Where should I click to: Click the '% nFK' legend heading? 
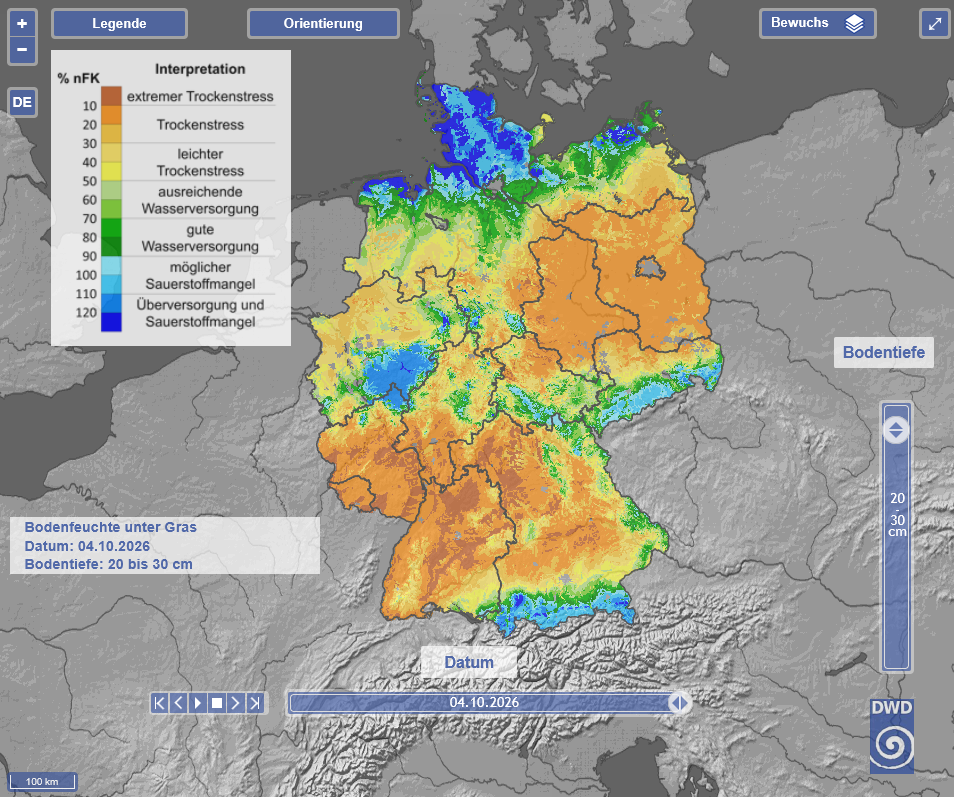pos(78,78)
